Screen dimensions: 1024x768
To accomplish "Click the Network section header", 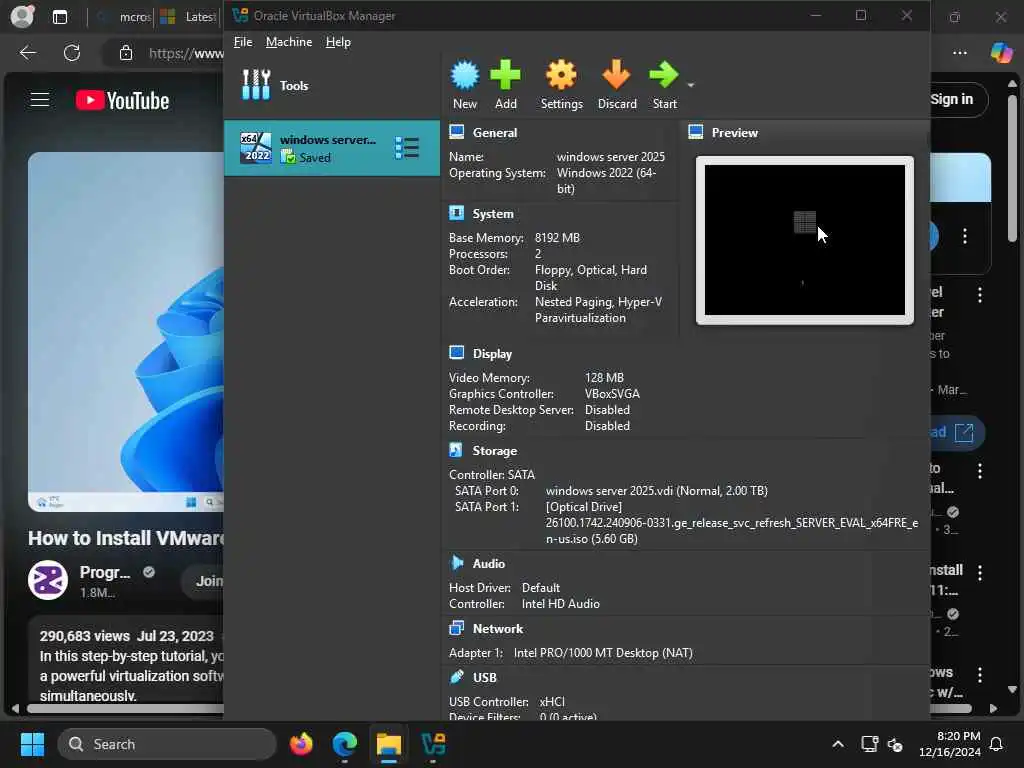I will coord(498,629).
